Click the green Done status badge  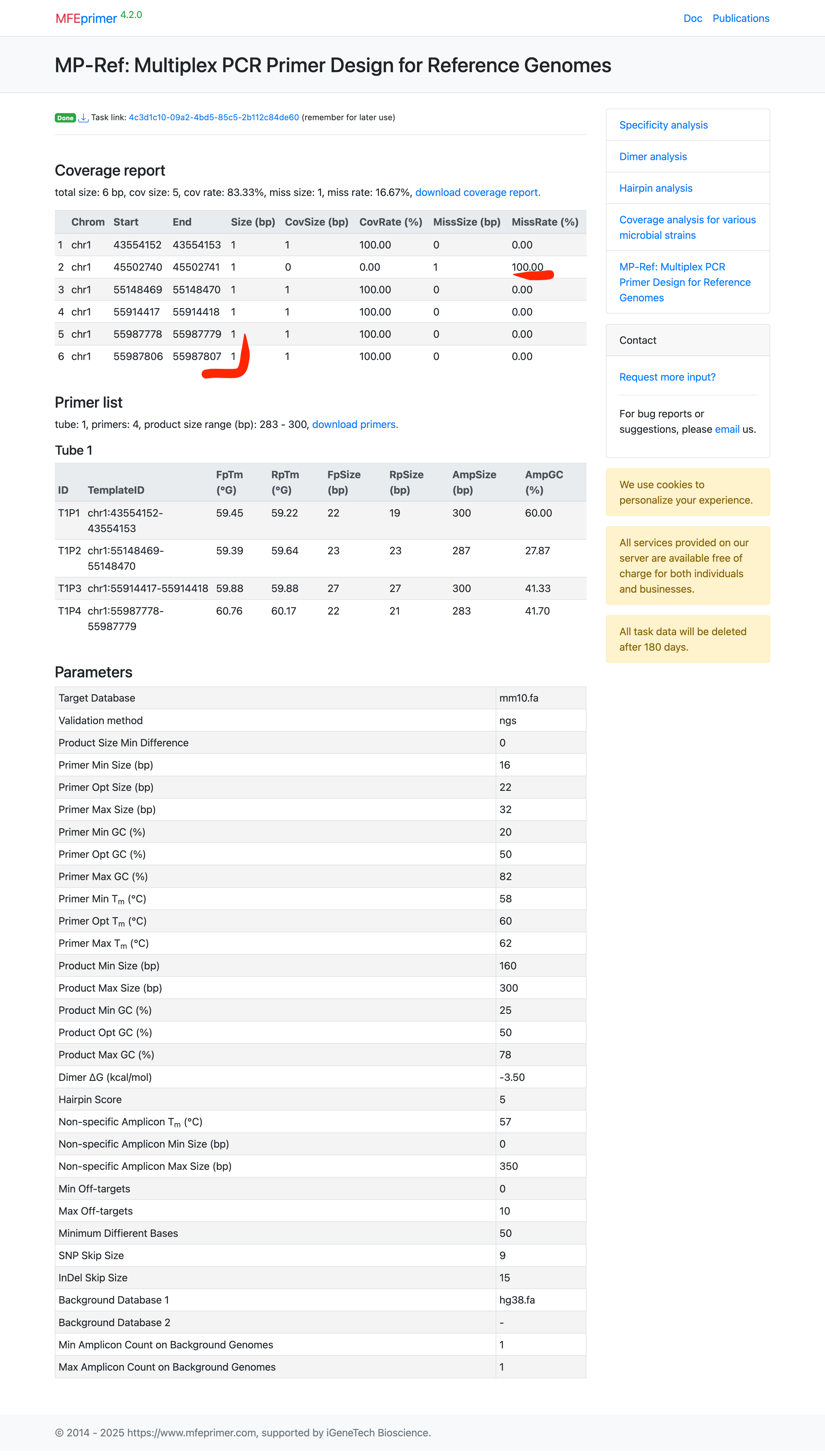64,118
